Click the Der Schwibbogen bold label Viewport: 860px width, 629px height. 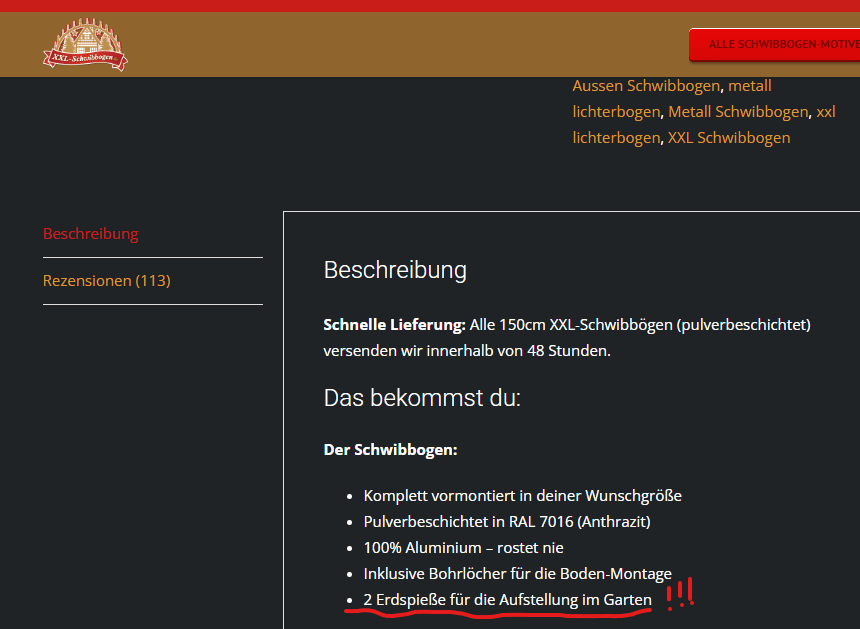(x=390, y=450)
